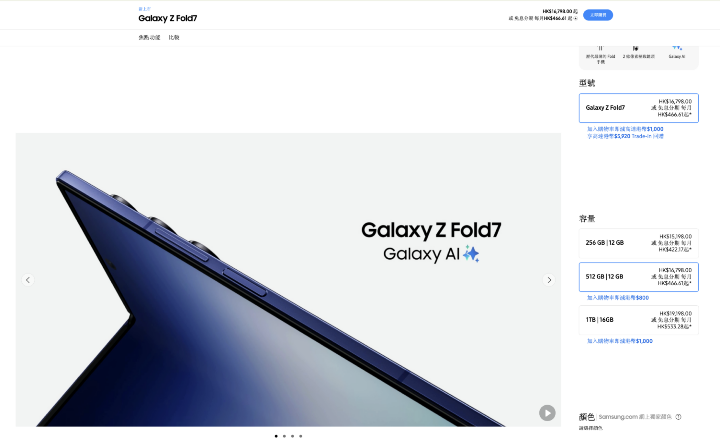
Task: Select the Galaxy Z Fold7 model option
Action: coord(639,108)
